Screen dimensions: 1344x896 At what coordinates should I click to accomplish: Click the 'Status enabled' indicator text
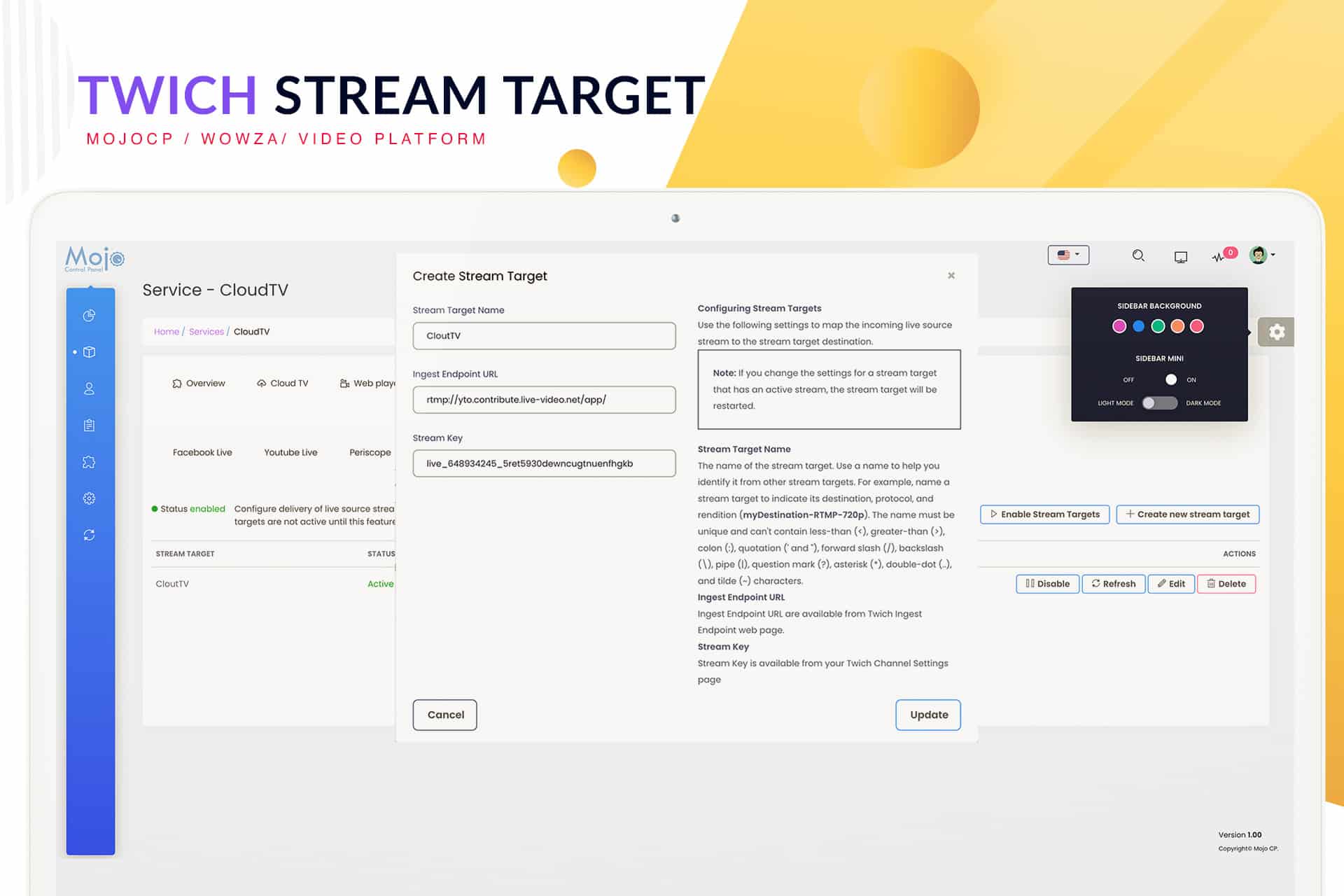(x=189, y=508)
